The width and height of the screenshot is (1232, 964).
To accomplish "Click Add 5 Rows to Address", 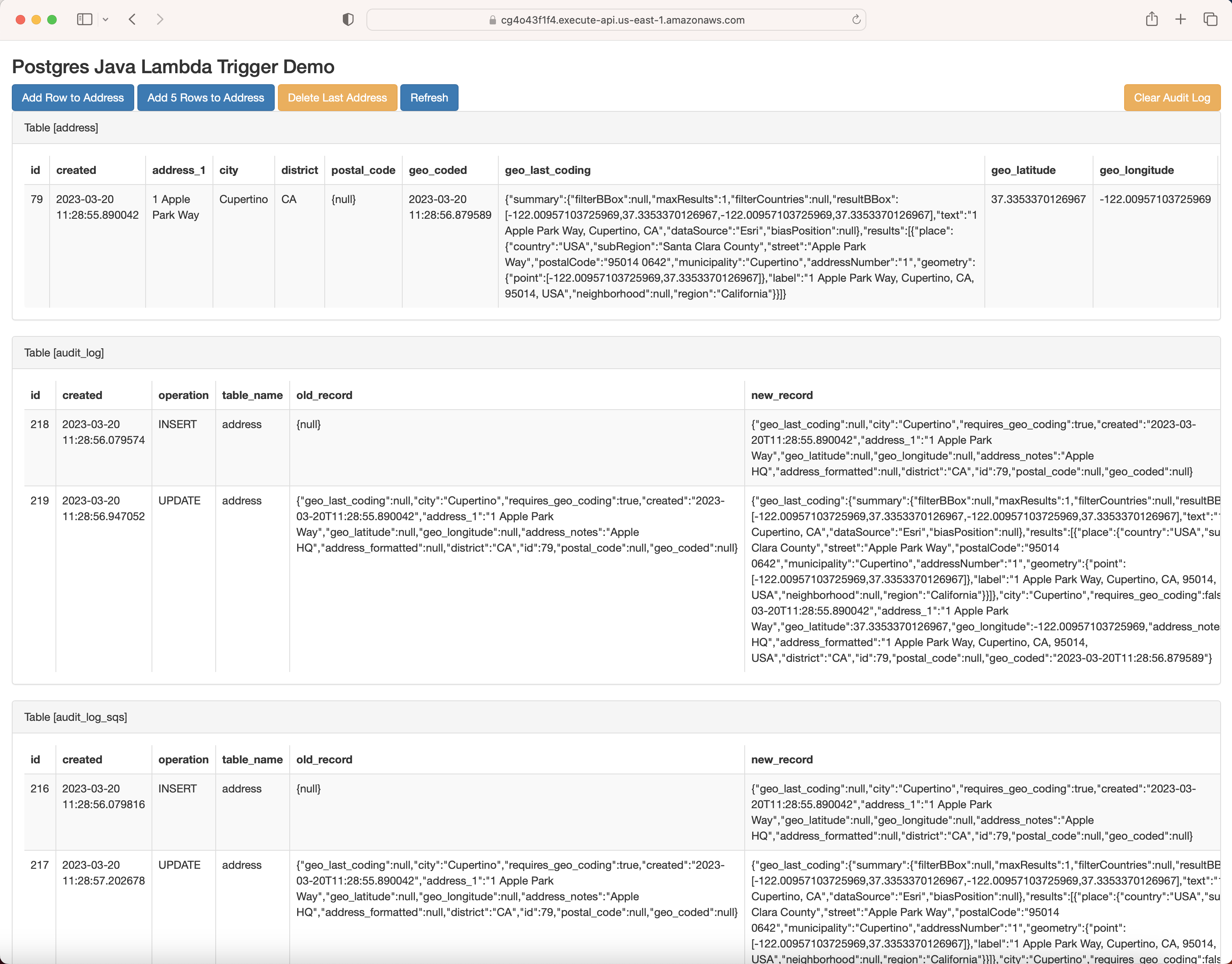I will click(x=205, y=97).
